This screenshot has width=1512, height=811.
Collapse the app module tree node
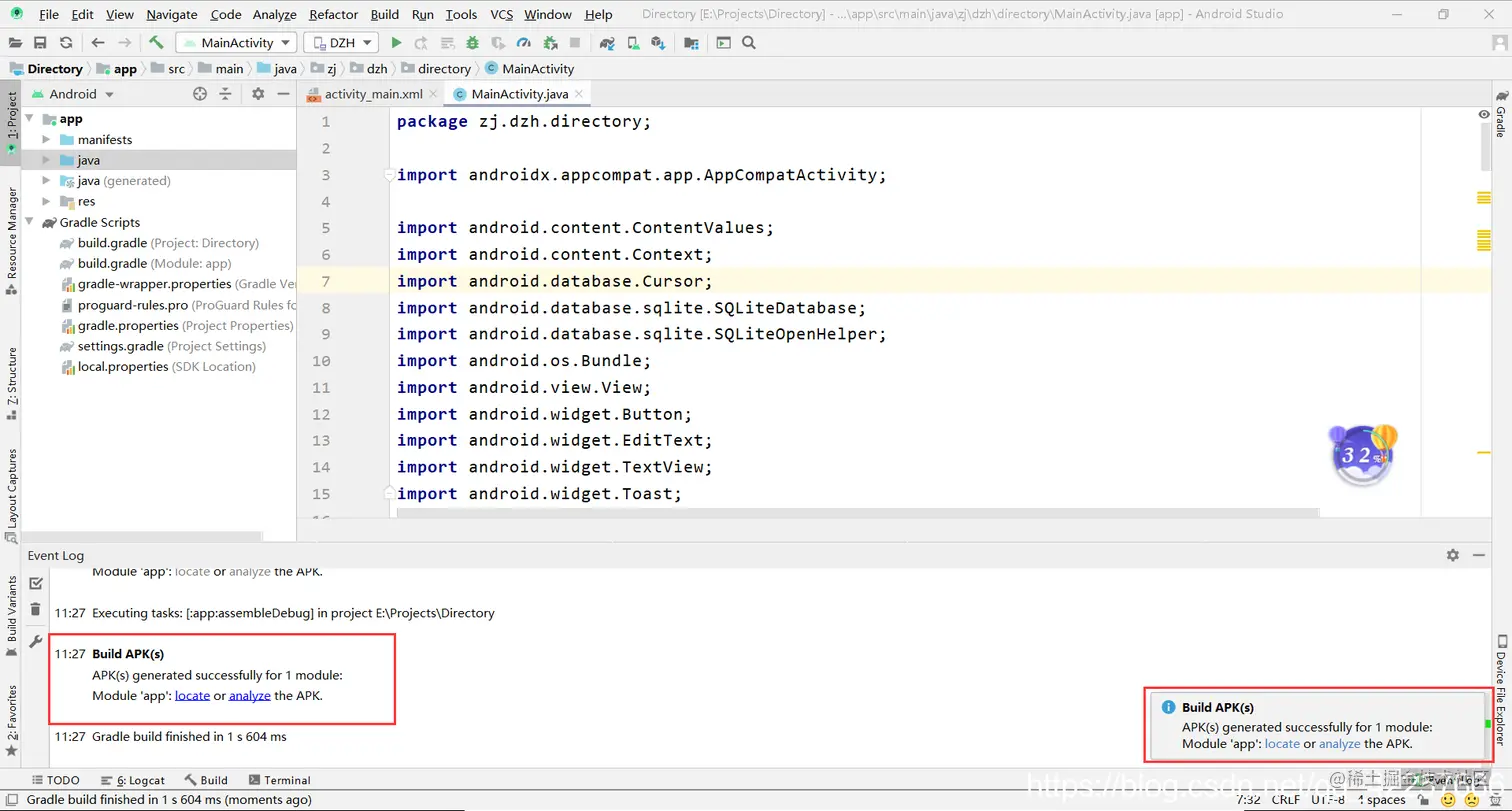[29, 119]
